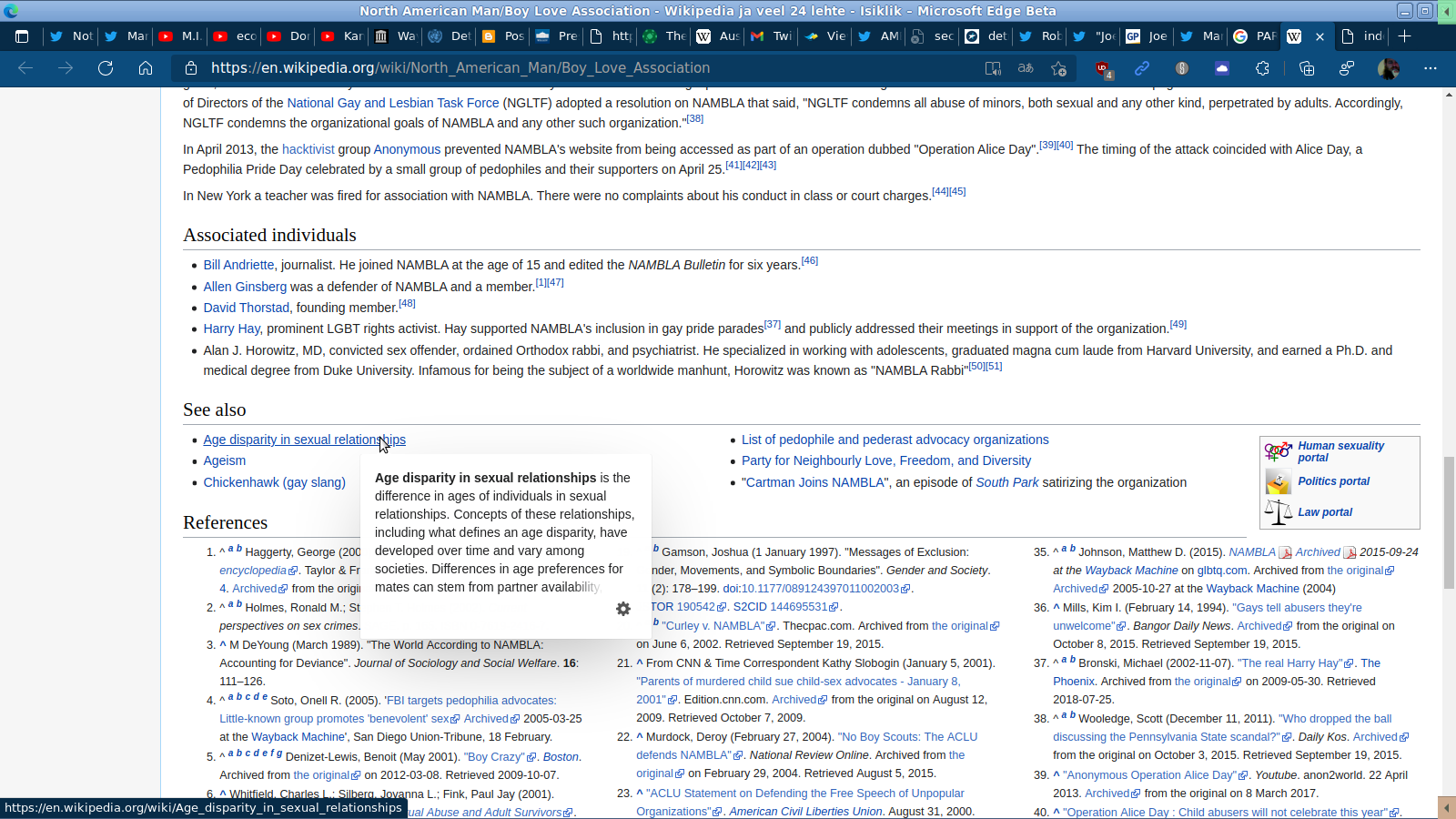The height and width of the screenshot is (819, 1456).
Task: Open Bill Andriette's article
Action: pyautogui.click(x=238, y=265)
